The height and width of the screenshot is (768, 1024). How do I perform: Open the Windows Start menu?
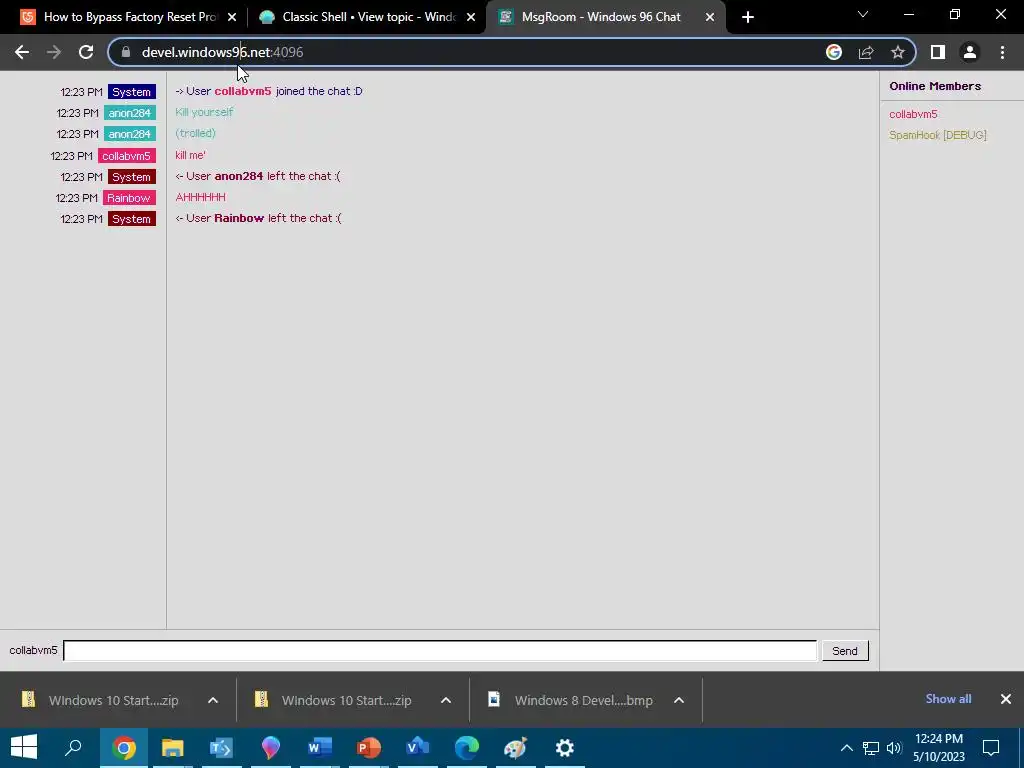click(24, 747)
